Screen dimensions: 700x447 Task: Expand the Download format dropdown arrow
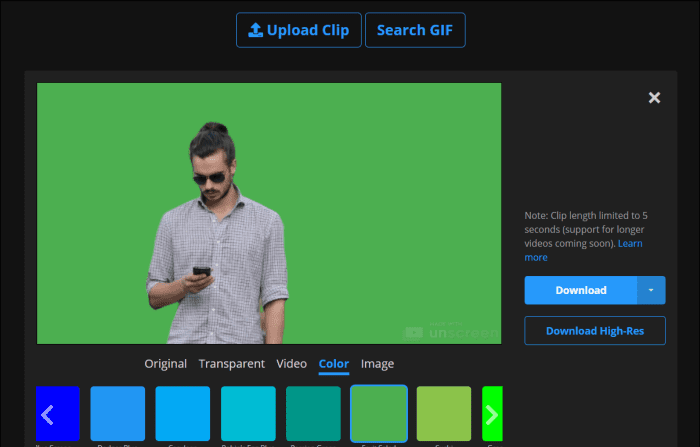(x=651, y=290)
